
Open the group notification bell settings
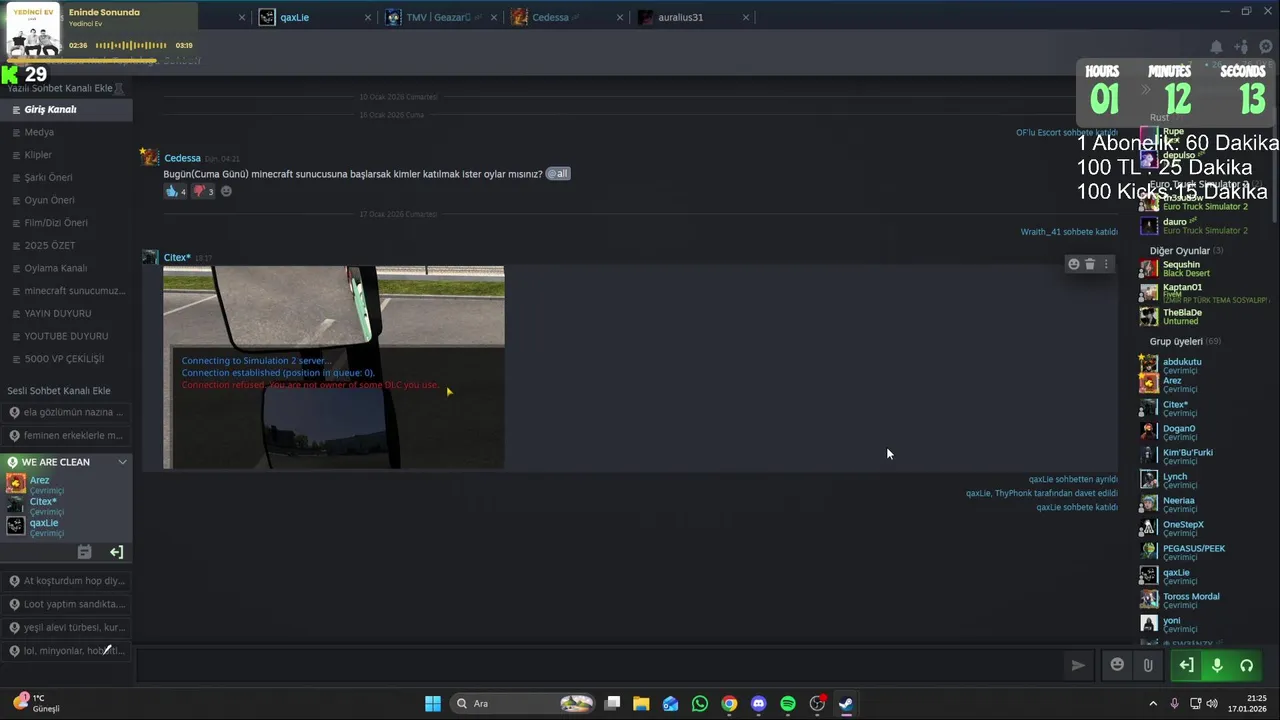tap(1216, 47)
